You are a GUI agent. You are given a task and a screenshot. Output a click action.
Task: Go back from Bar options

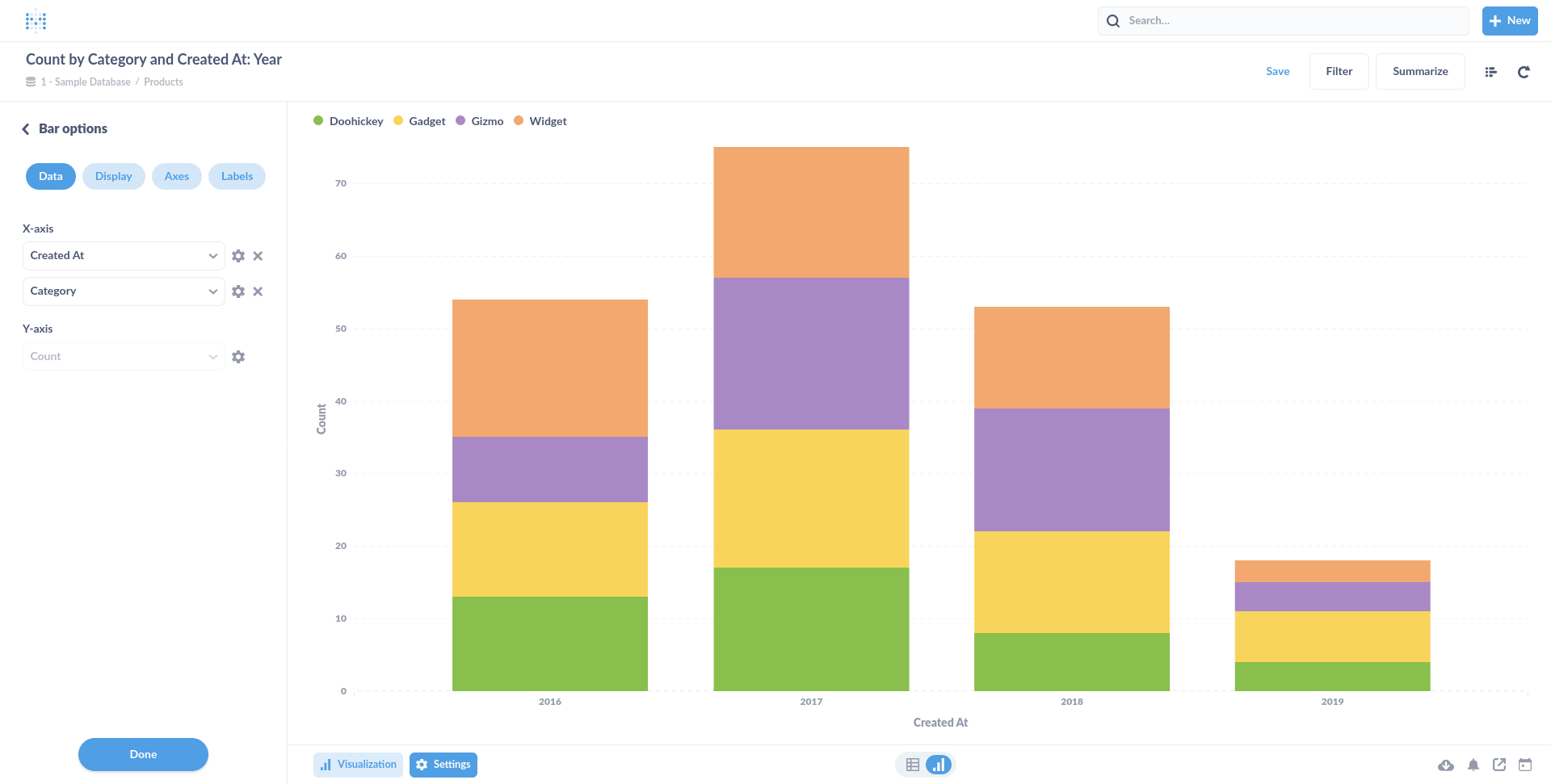[26, 129]
